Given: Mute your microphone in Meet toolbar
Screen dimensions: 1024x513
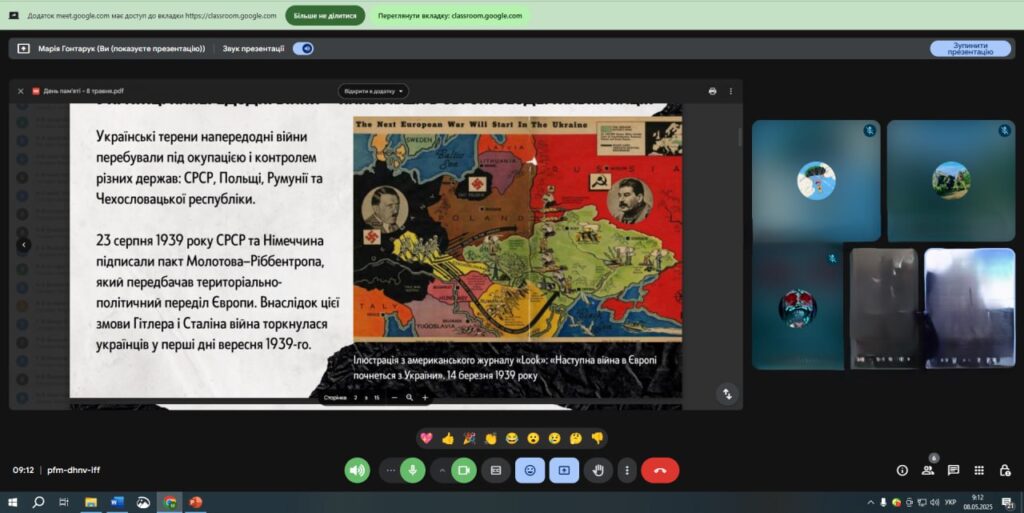Looking at the screenshot, I should coord(412,470).
